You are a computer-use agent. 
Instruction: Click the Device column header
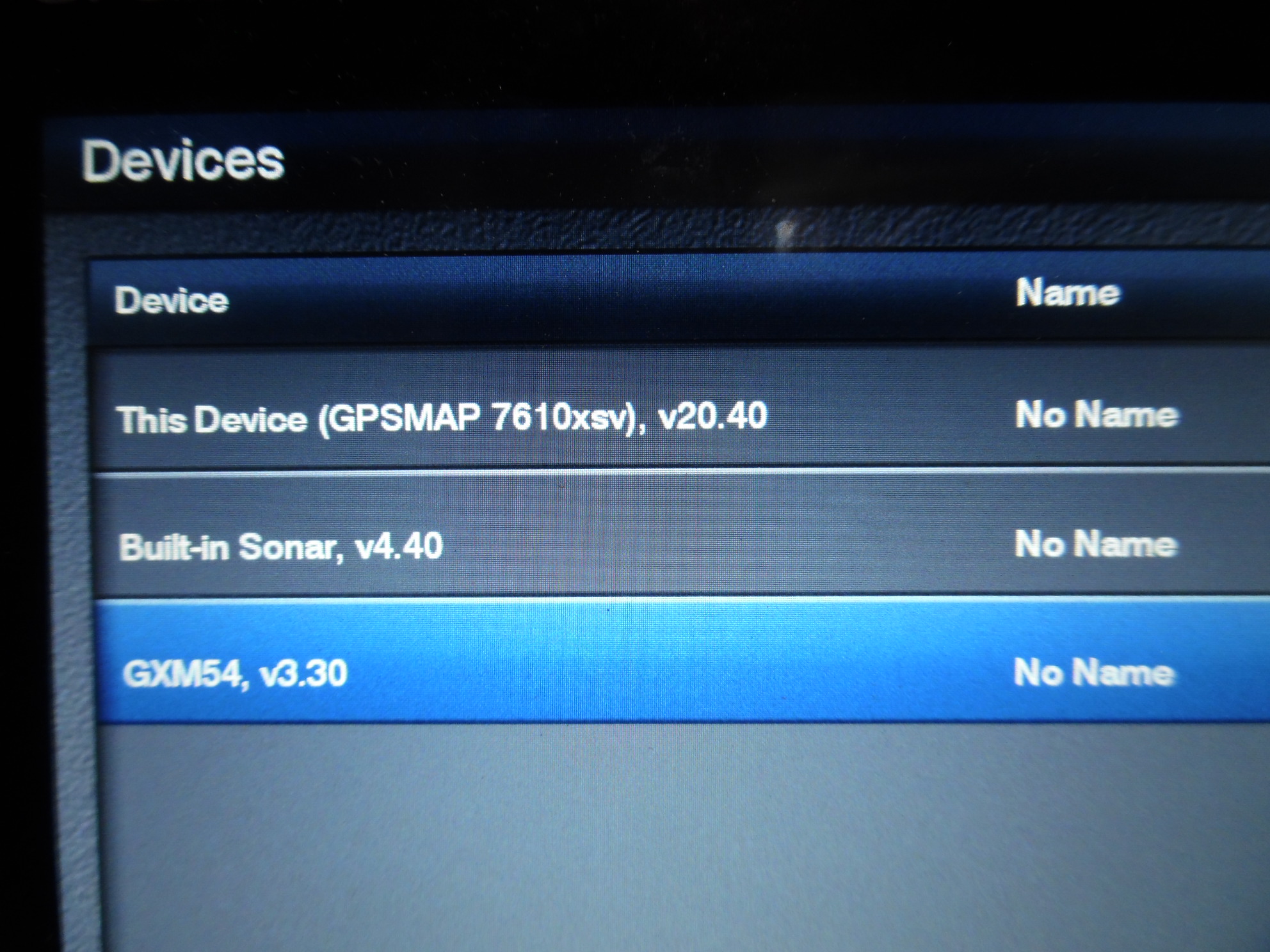click(171, 301)
